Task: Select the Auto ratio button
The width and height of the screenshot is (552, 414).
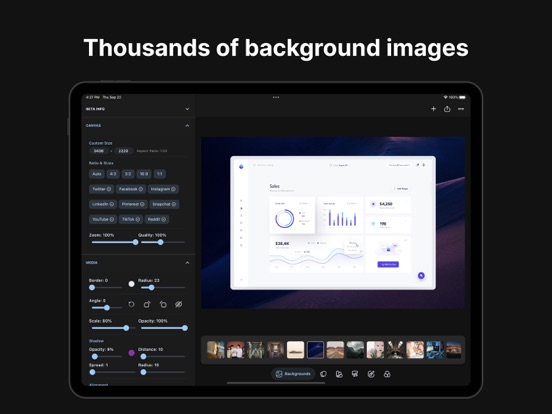Action: (97, 174)
